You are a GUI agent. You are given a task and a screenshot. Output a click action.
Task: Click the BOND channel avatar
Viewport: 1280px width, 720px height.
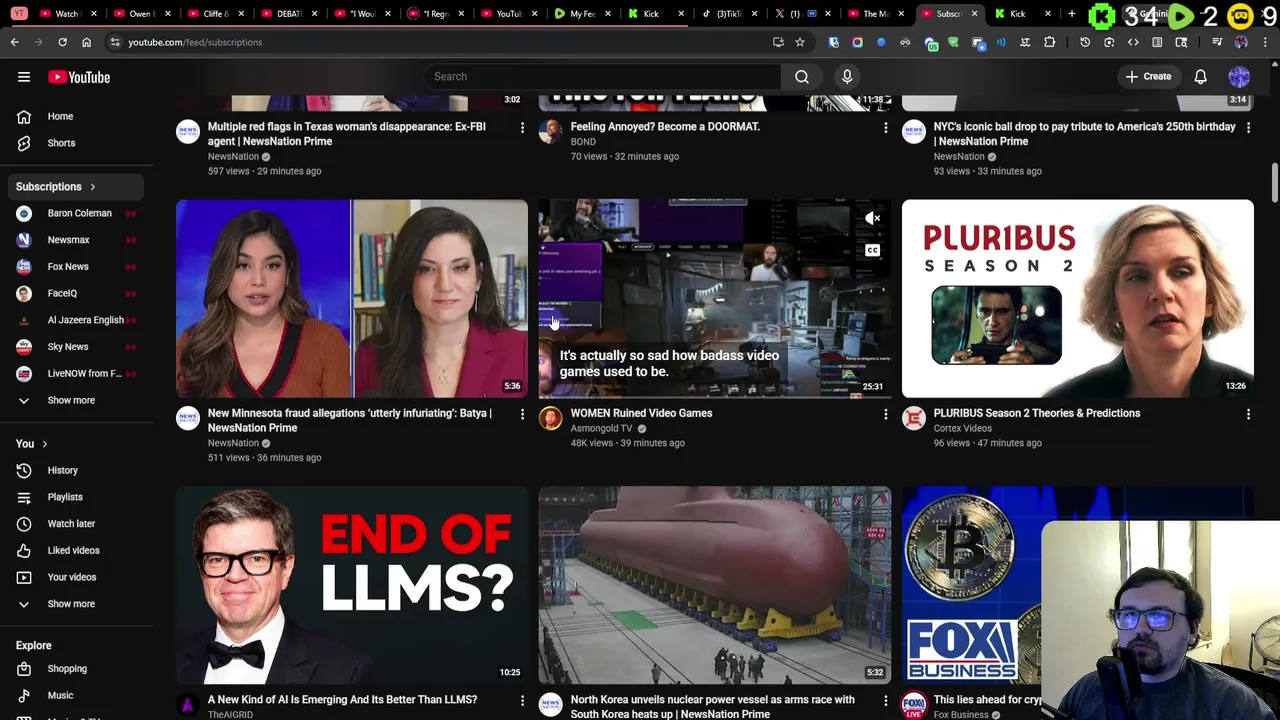click(550, 132)
